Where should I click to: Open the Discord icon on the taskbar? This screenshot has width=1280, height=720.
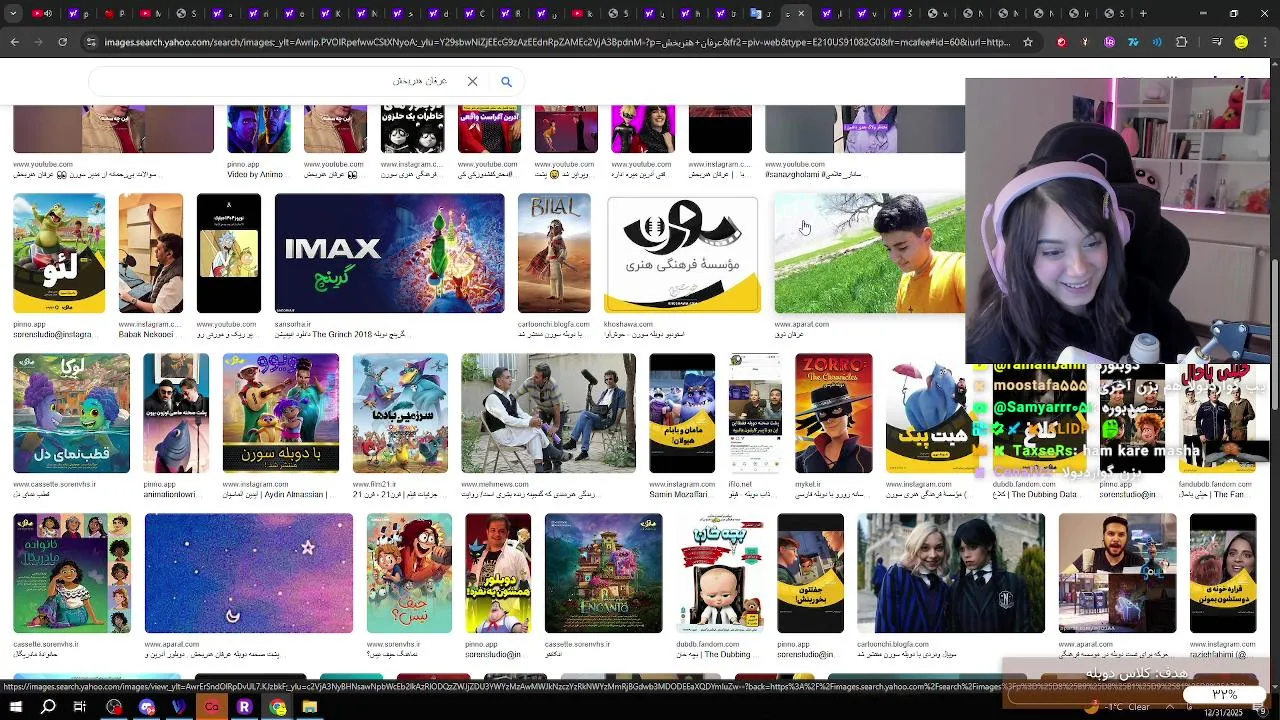(147, 707)
